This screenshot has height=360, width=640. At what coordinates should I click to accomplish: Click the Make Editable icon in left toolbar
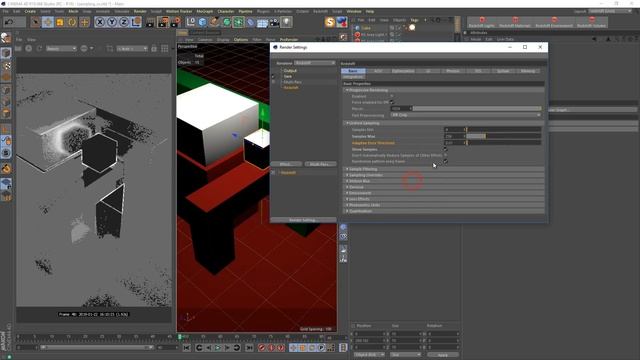(6, 38)
